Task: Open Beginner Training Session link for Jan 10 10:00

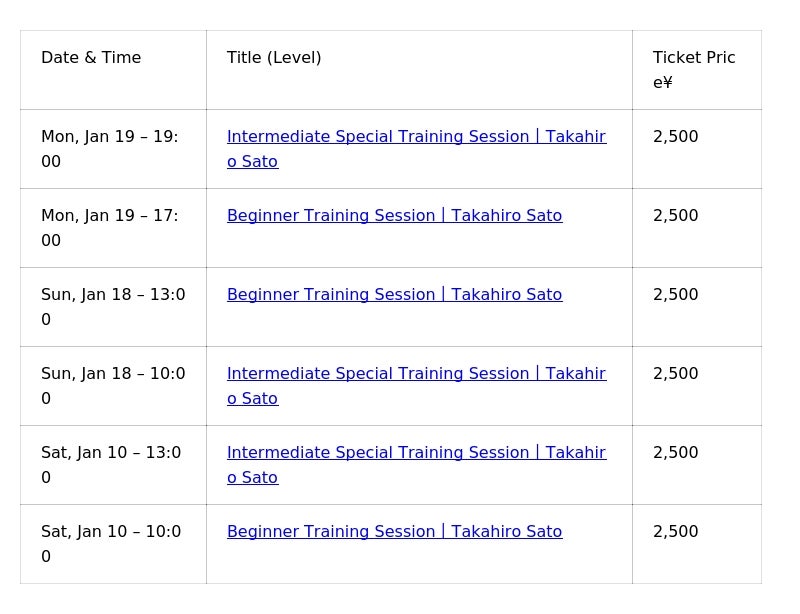Action: click(x=394, y=532)
